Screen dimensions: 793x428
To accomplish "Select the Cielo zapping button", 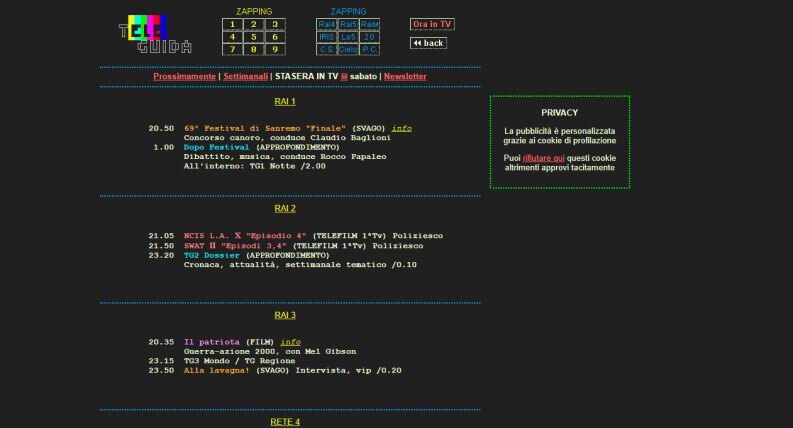I will pos(348,50).
